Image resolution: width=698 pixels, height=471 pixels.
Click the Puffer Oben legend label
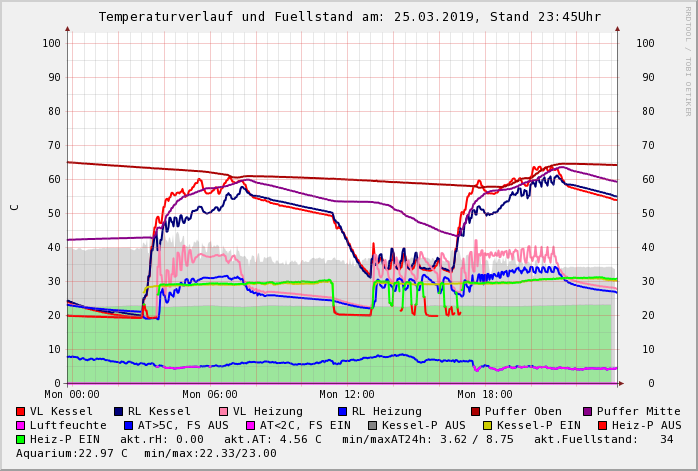(x=523, y=411)
